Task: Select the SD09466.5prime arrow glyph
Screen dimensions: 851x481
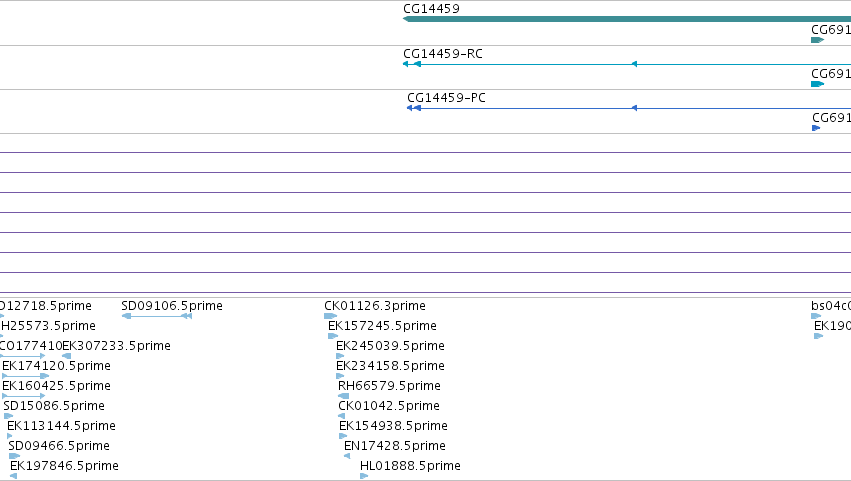Action: click(14, 456)
